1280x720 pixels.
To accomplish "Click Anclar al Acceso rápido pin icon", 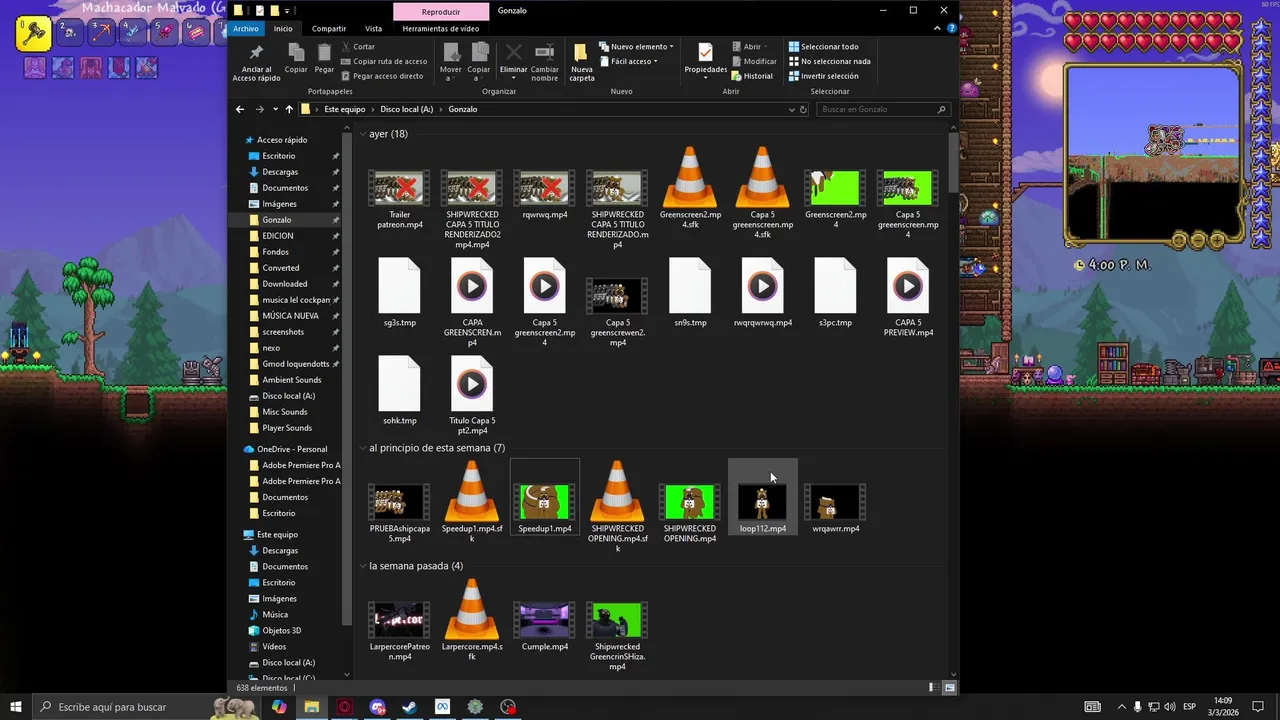I will (x=256, y=54).
